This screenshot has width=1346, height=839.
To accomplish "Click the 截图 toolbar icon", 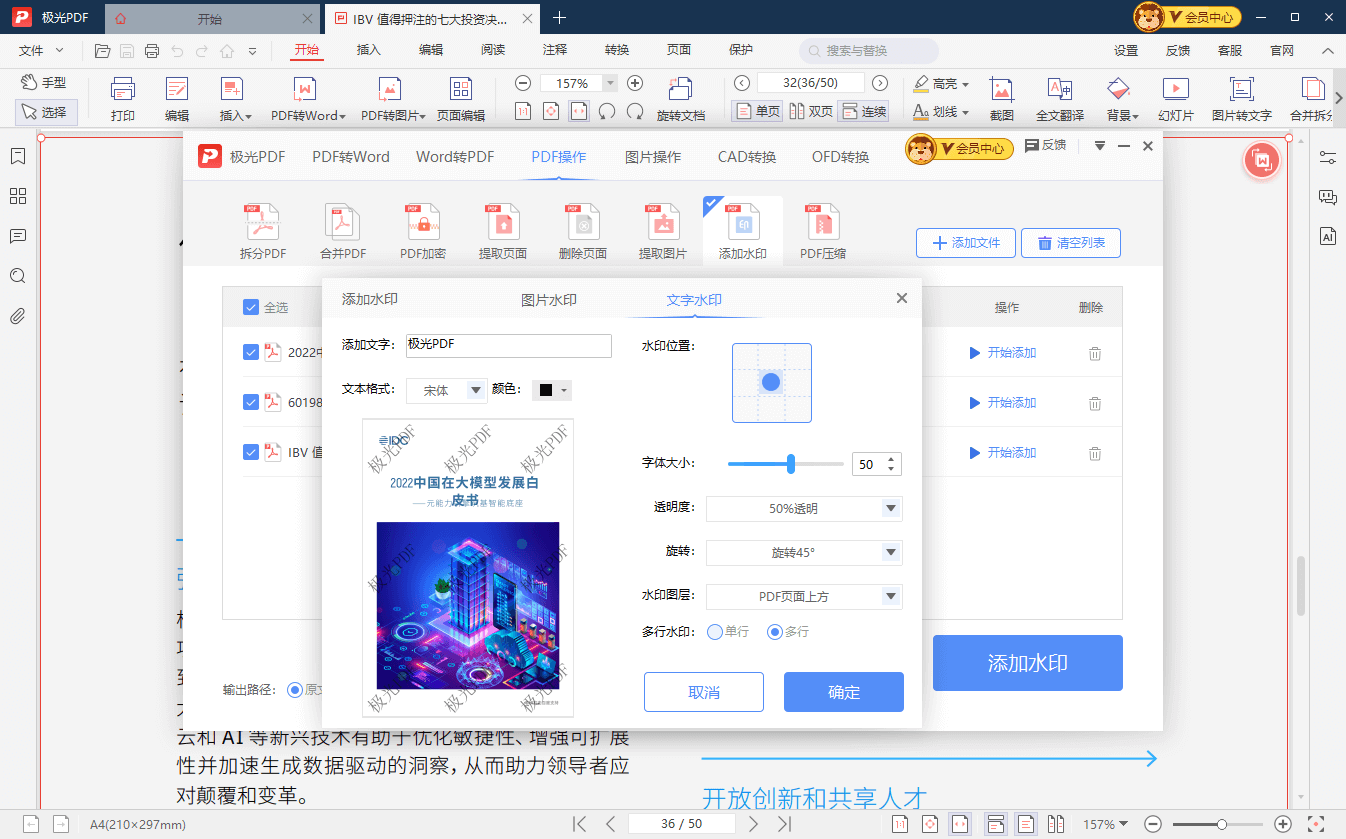I will pyautogui.click(x=1001, y=96).
